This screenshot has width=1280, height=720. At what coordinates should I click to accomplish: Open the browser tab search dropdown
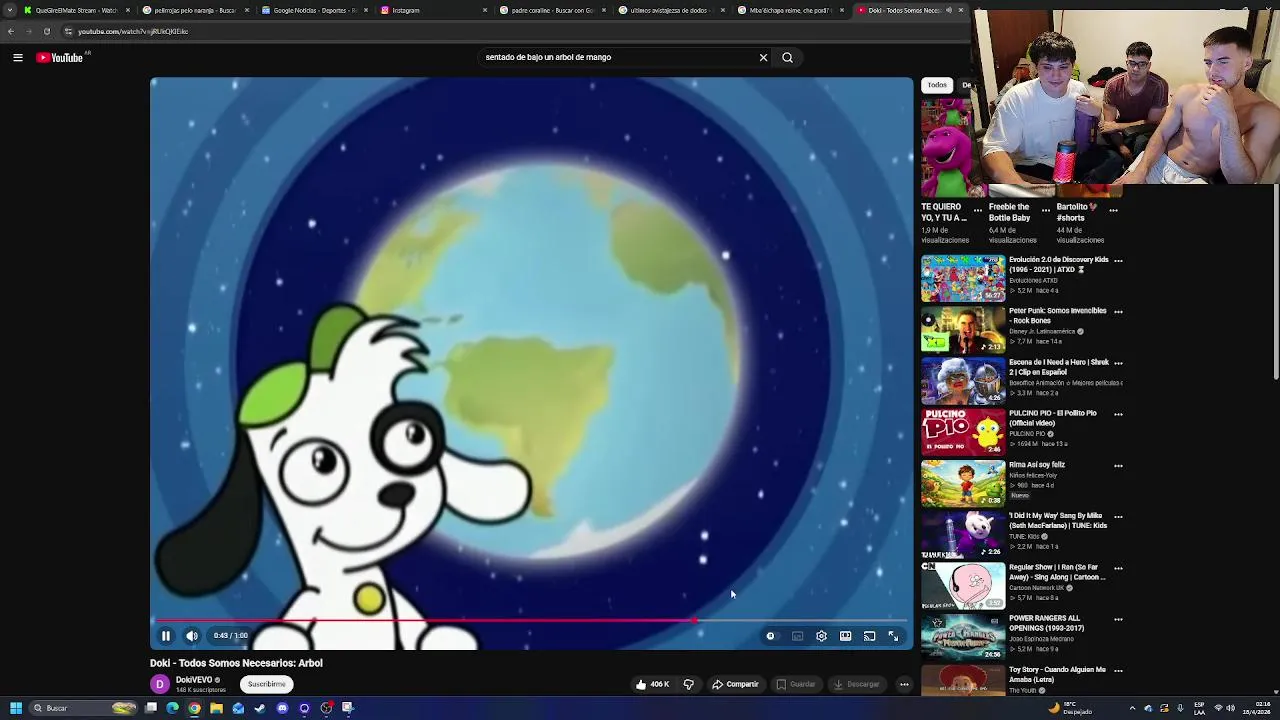coord(10,10)
